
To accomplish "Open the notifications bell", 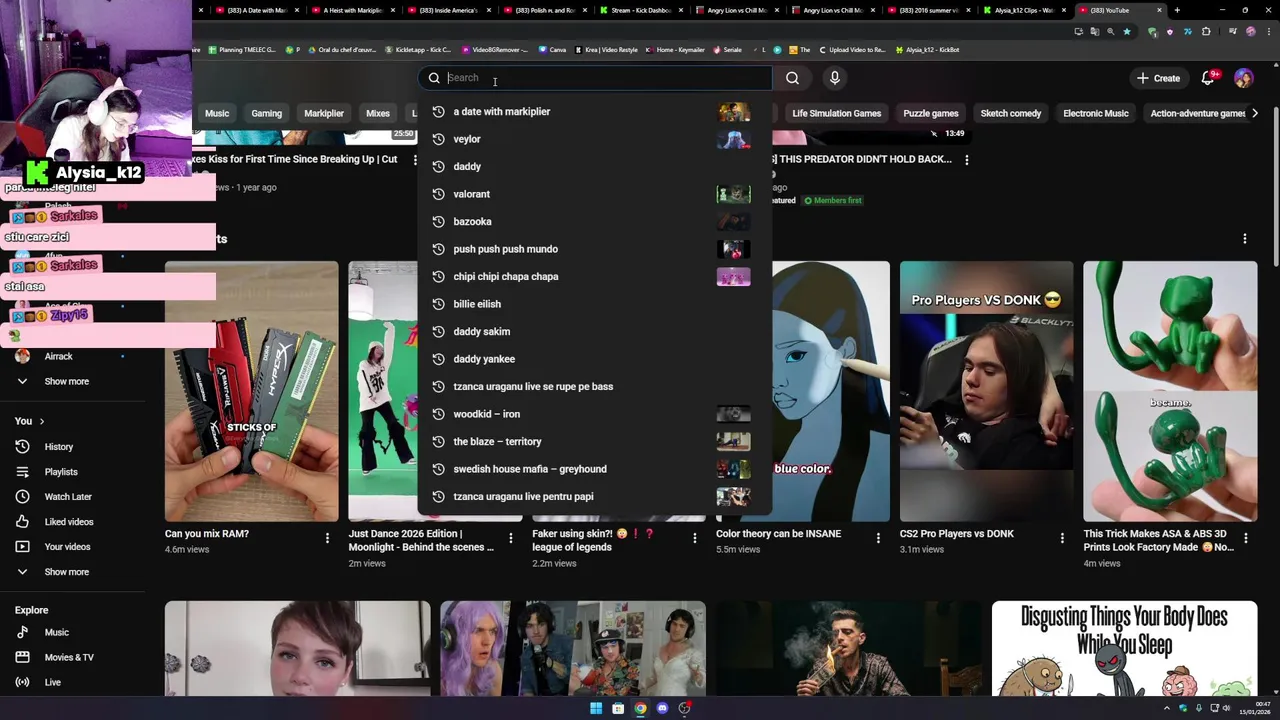I will 1208,78.
